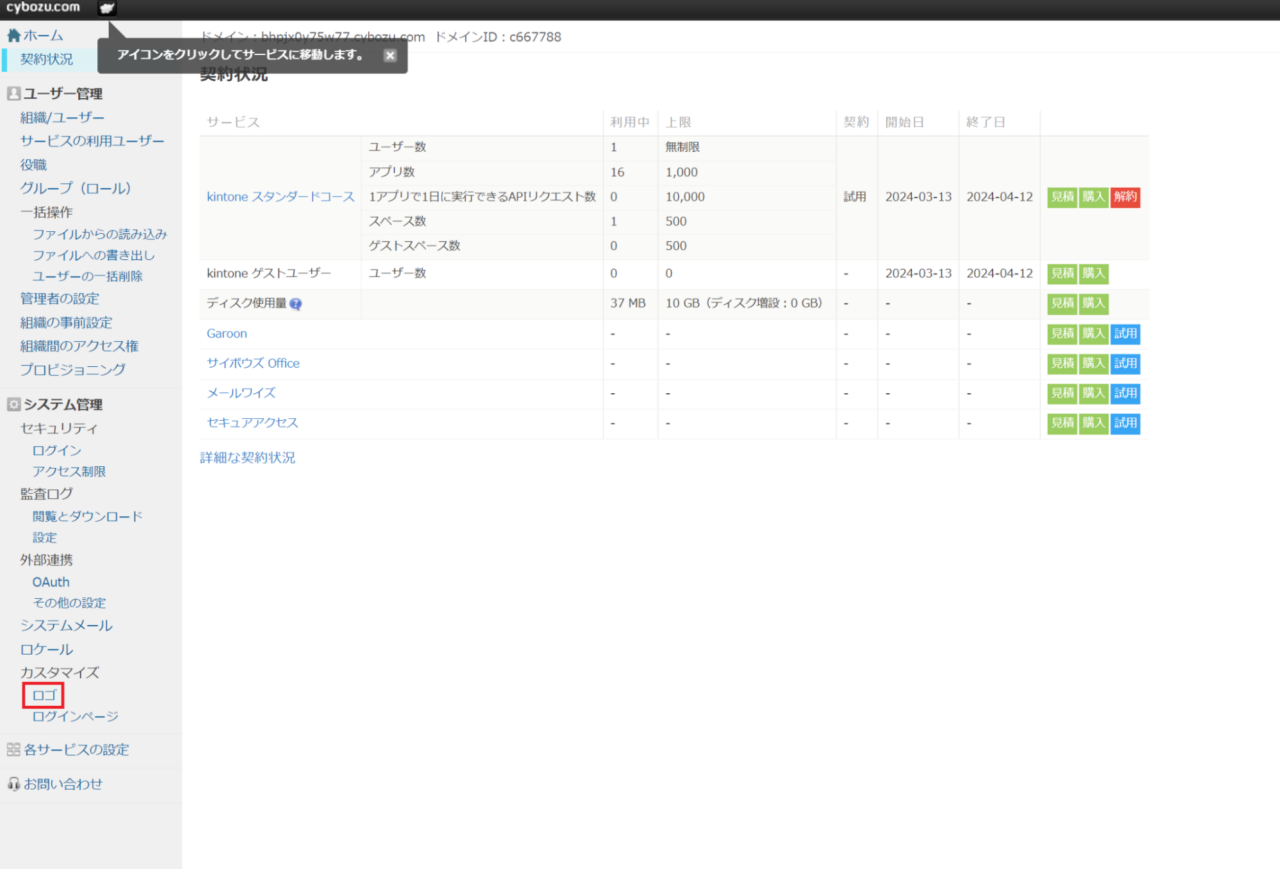Image resolution: width=1280 pixels, height=869 pixels.
Task: Click 見積 button for メールワイズ row
Action: point(1062,394)
